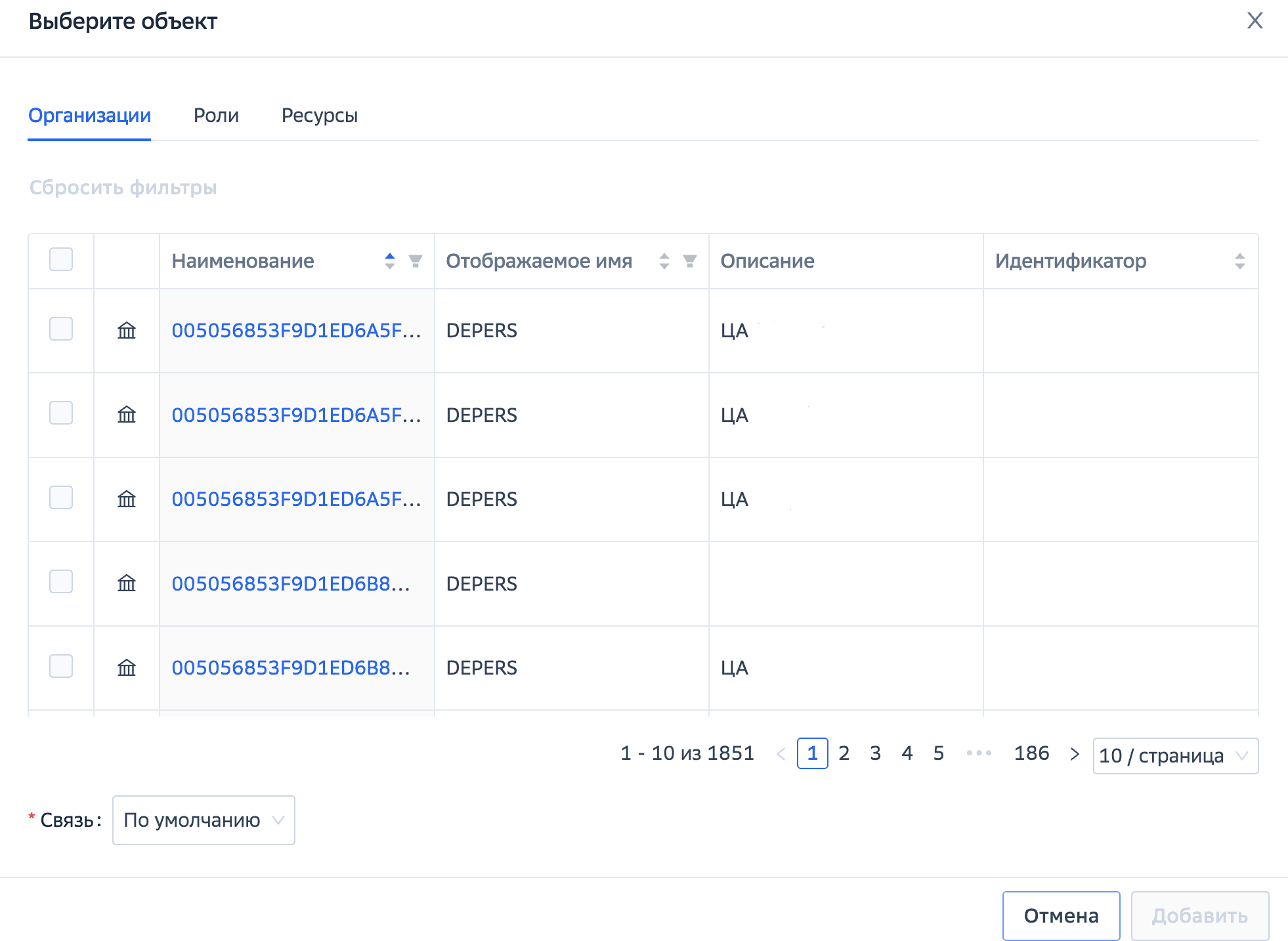The width and height of the screenshot is (1288, 941).
Task: Switch to the Роли tab
Action: [x=216, y=115]
